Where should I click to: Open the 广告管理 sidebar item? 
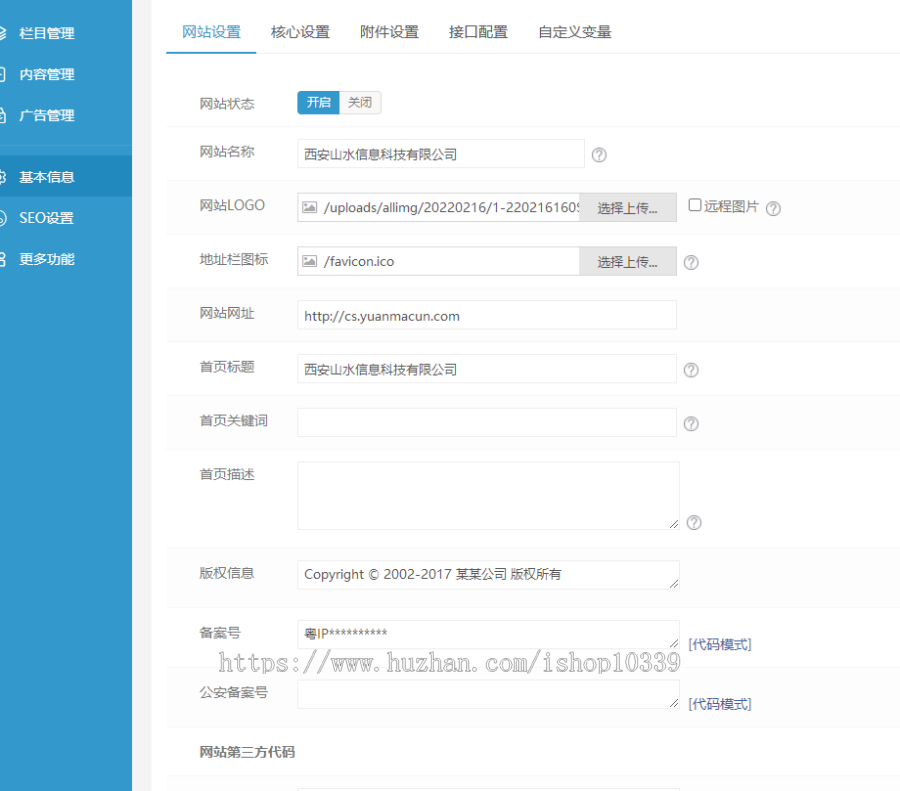[46, 115]
